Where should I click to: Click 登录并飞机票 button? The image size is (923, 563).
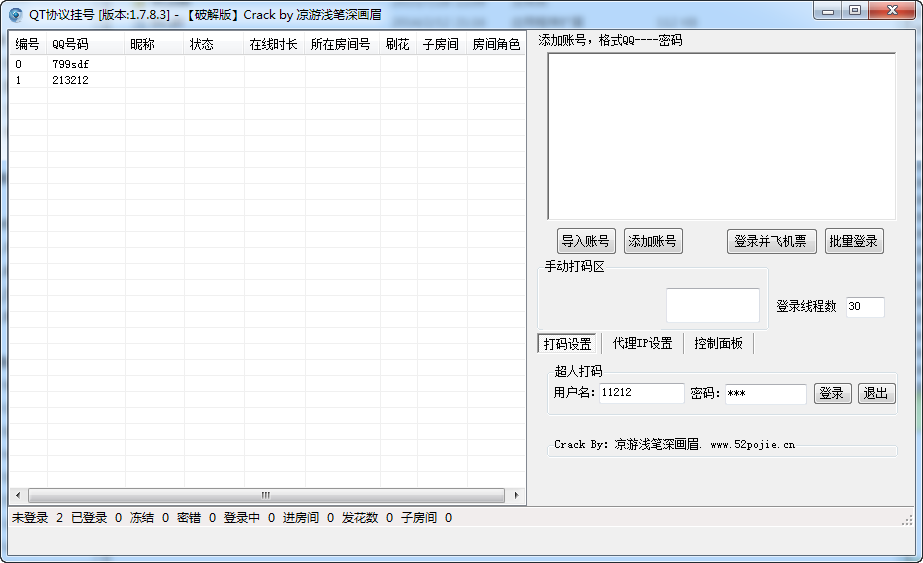pos(771,241)
